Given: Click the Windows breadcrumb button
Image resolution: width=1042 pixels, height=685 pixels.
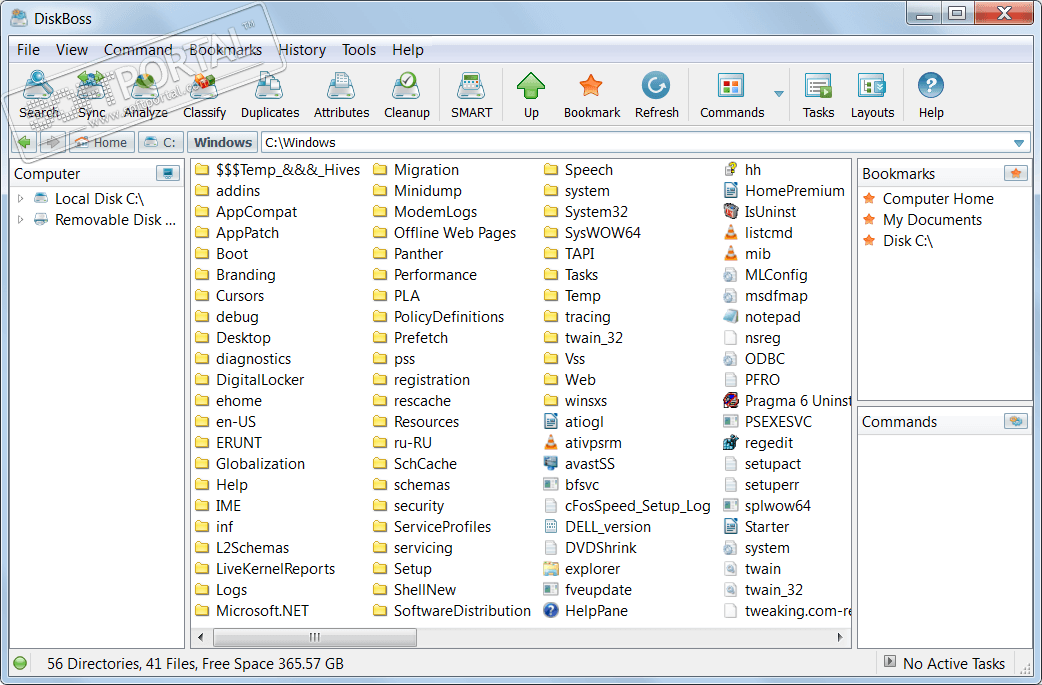Looking at the screenshot, I should click(223, 142).
